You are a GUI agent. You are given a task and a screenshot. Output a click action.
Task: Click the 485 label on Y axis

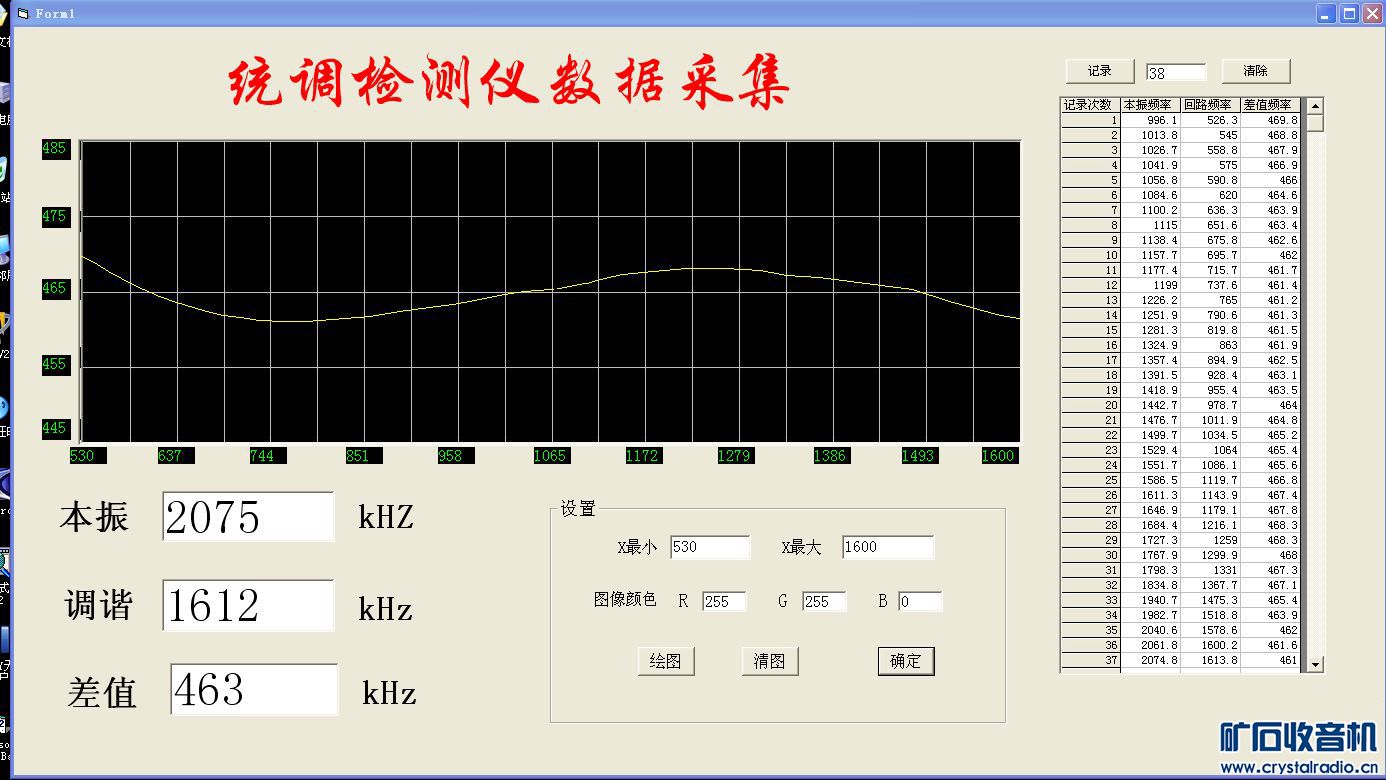pyautogui.click(x=54, y=148)
